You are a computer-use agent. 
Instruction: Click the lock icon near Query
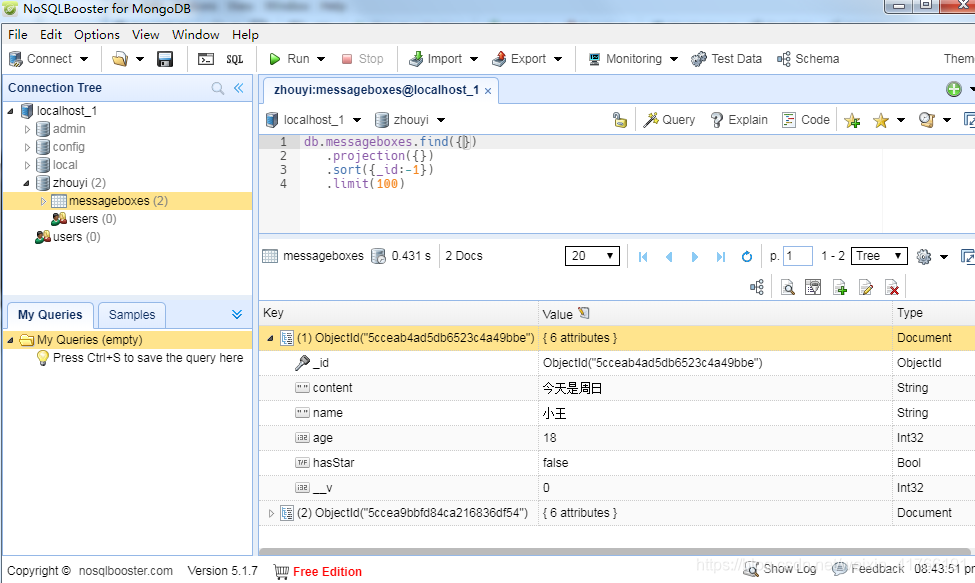(x=619, y=120)
